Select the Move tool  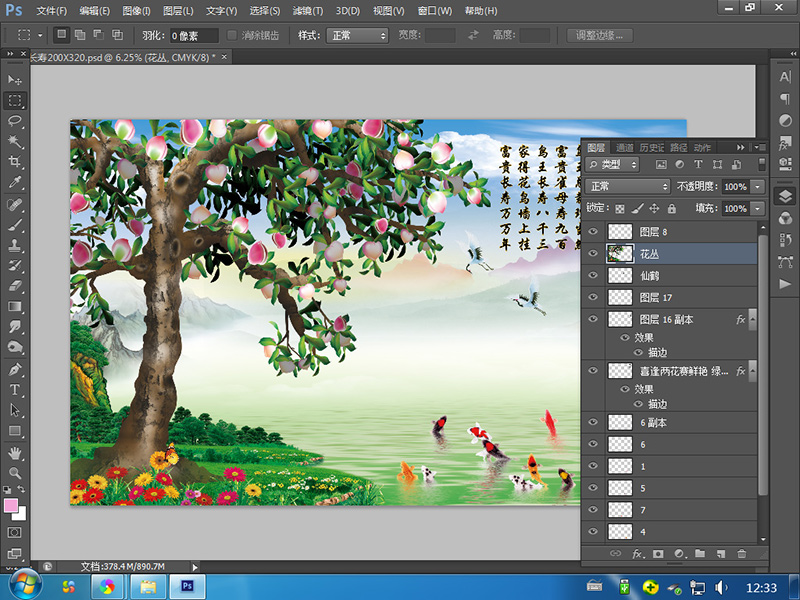tap(14, 80)
